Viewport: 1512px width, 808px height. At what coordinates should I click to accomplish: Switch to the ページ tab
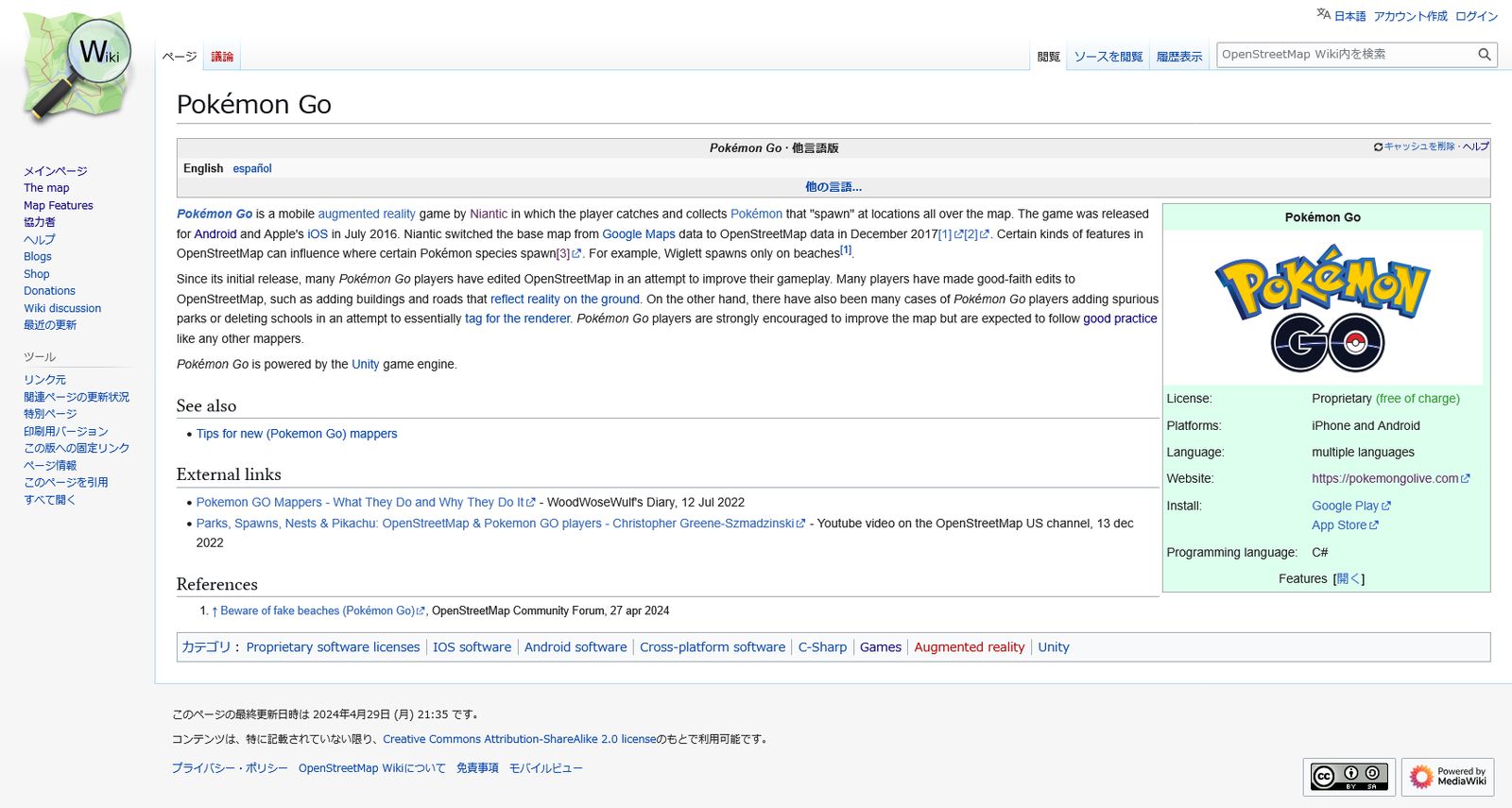[180, 57]
